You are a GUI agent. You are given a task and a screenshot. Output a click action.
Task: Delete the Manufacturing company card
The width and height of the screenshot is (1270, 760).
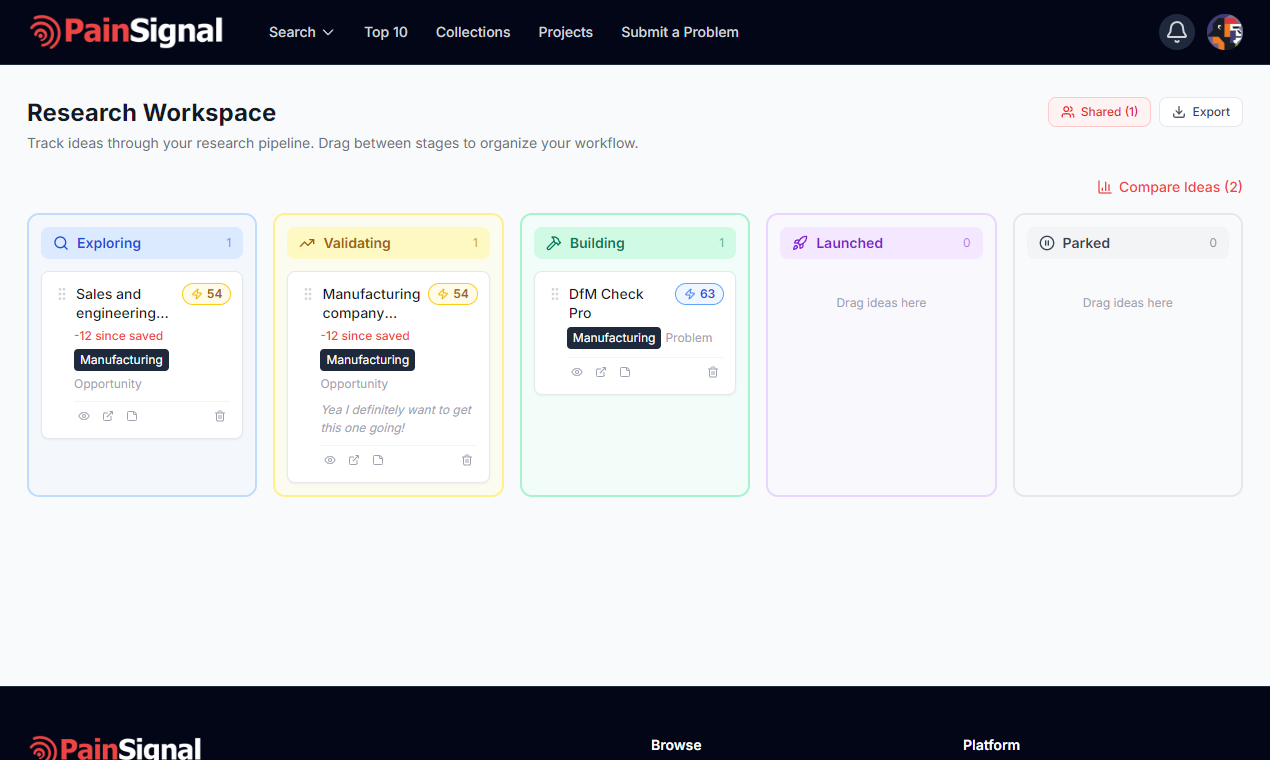[467, 460]
